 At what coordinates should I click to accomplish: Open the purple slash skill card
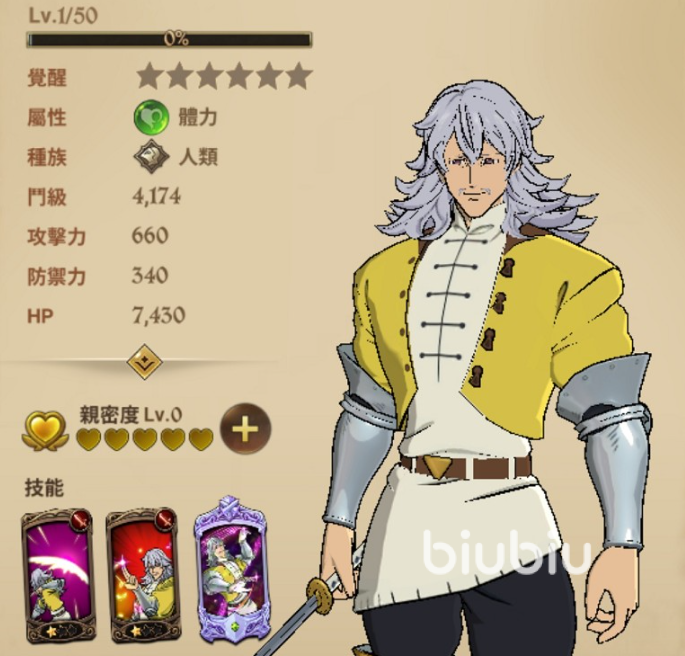point(58,576)
